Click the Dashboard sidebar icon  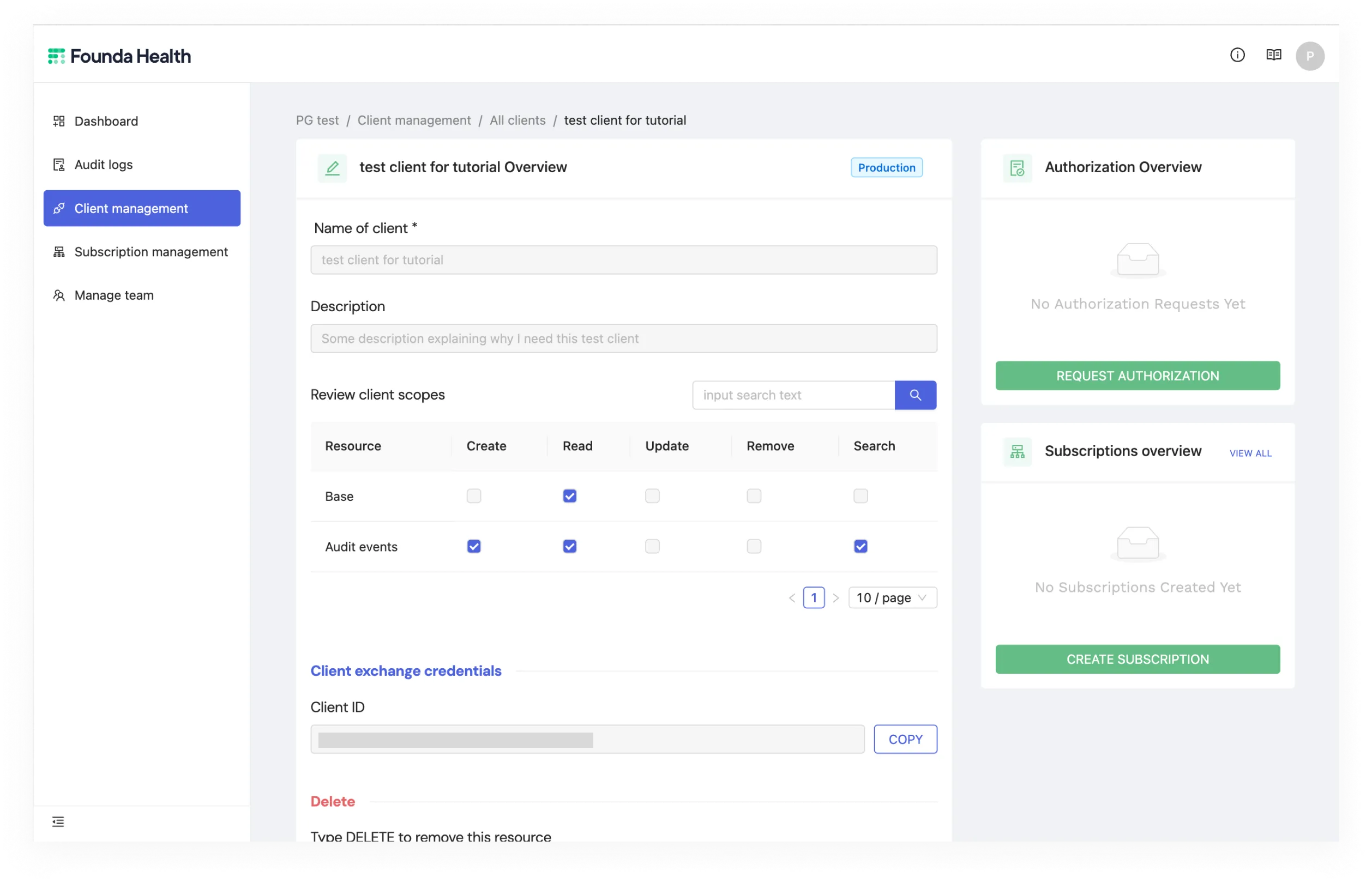[x=58, y=121]
